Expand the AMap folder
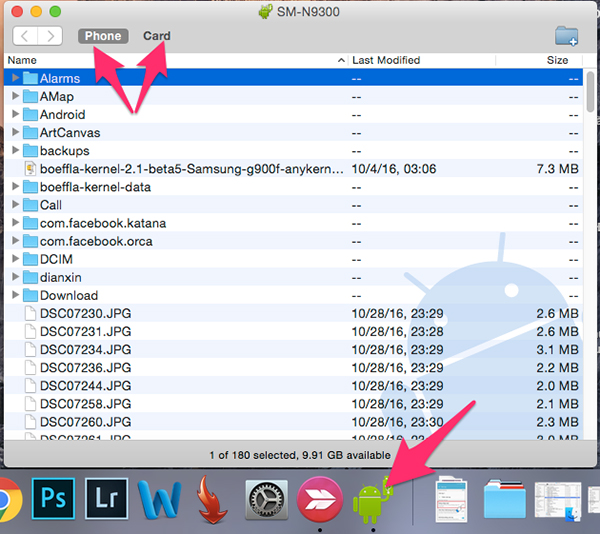 point(15,96)
